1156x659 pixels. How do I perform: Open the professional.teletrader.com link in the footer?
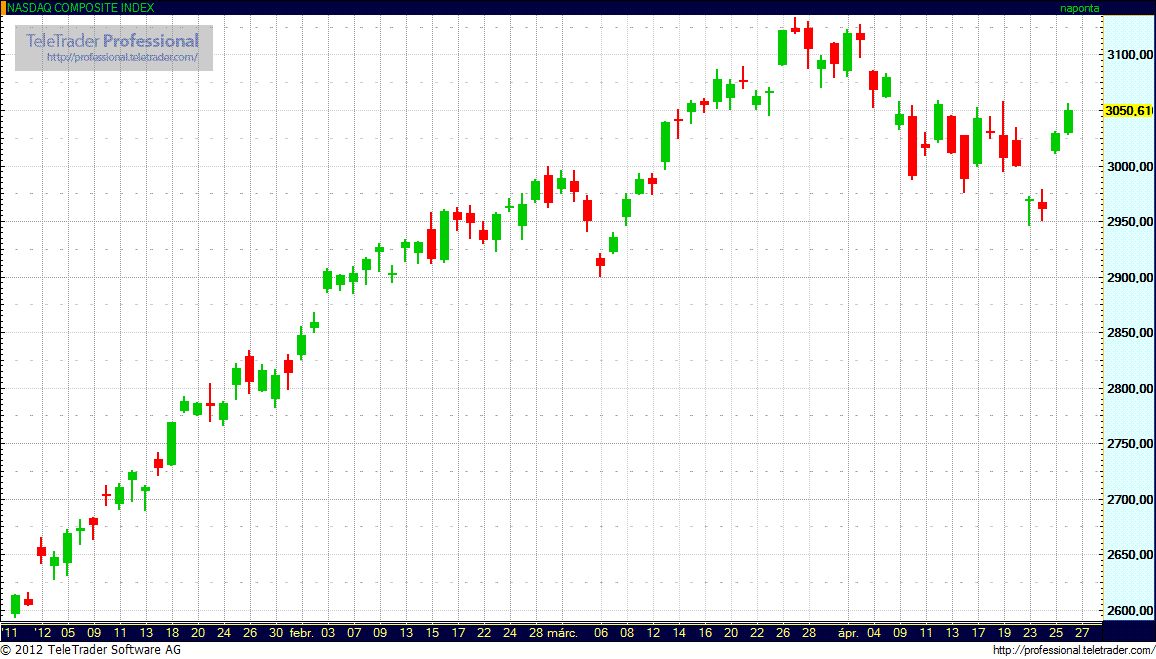[x=1073, y=650]
